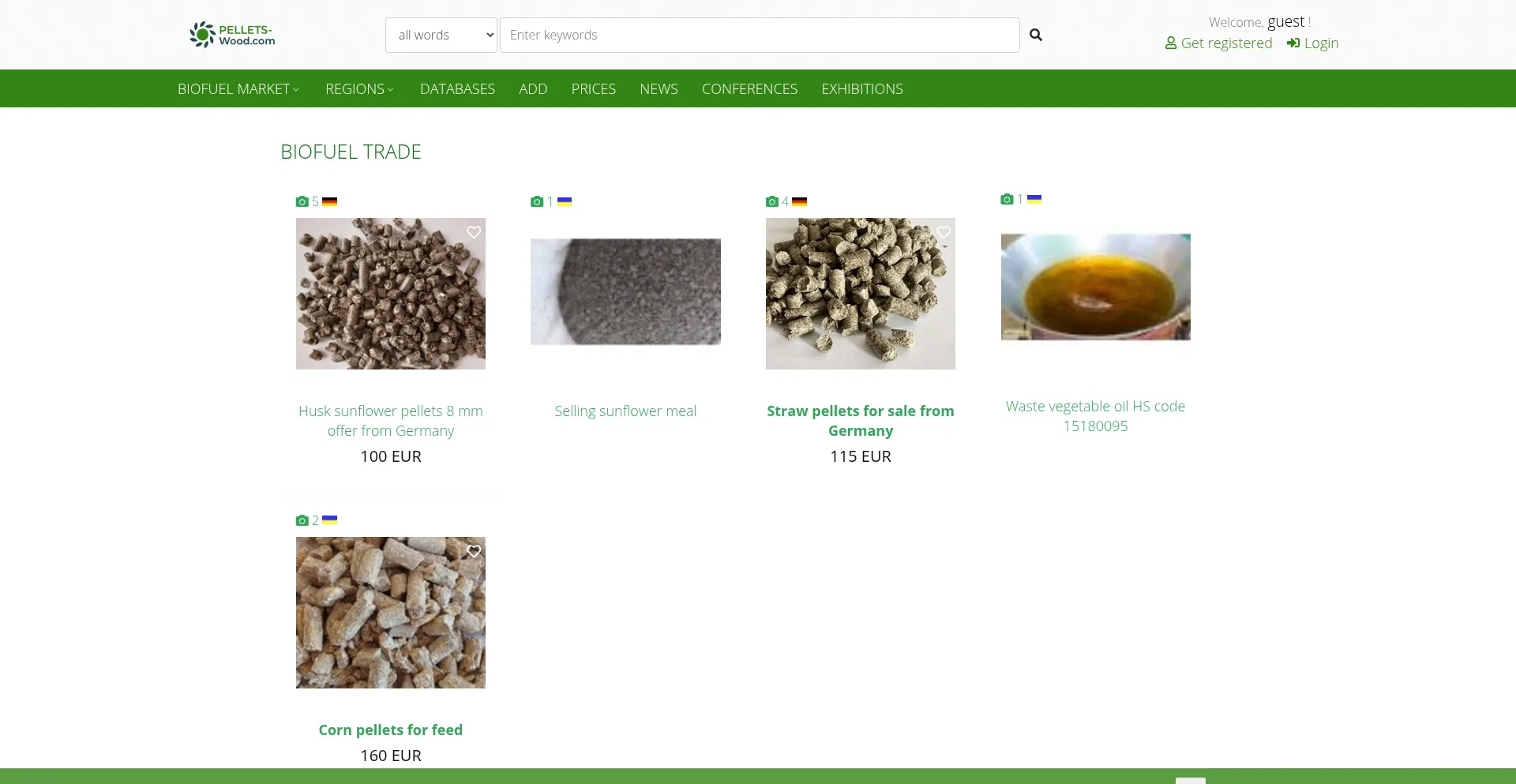Open the Waste vegetable oil thumbnail

1095,287
